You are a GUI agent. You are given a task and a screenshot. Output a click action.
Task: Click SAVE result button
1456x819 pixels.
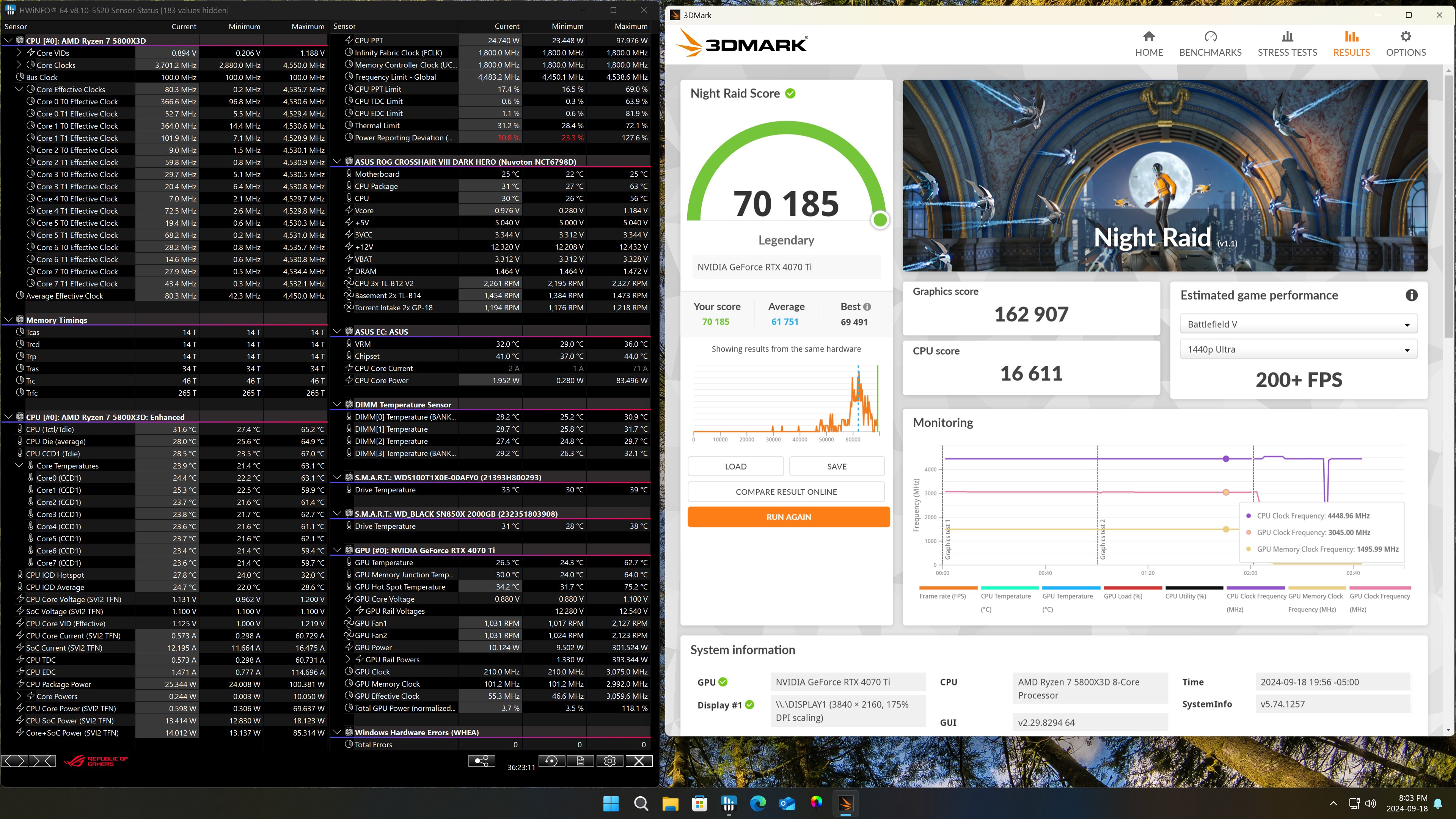(x=837, y=466)
